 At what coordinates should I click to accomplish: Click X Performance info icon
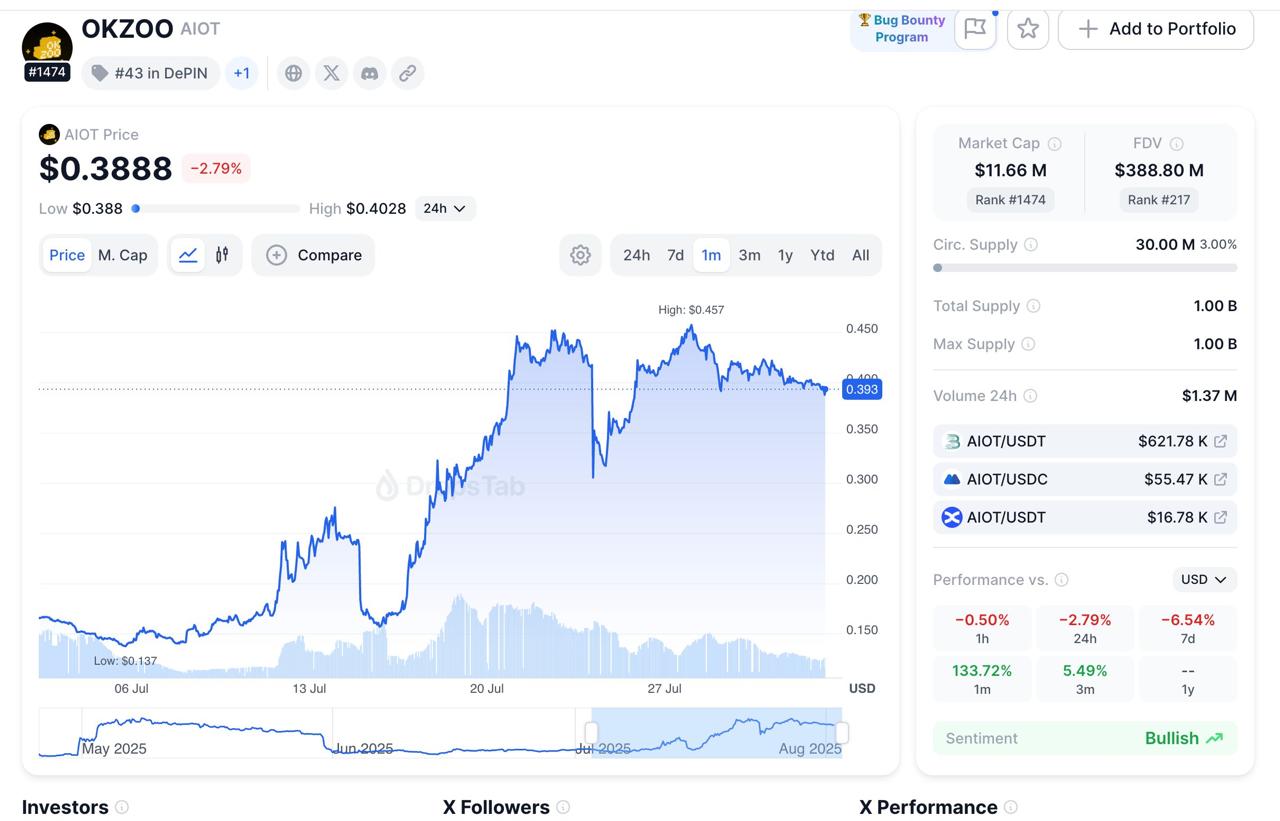(1011, 807)
